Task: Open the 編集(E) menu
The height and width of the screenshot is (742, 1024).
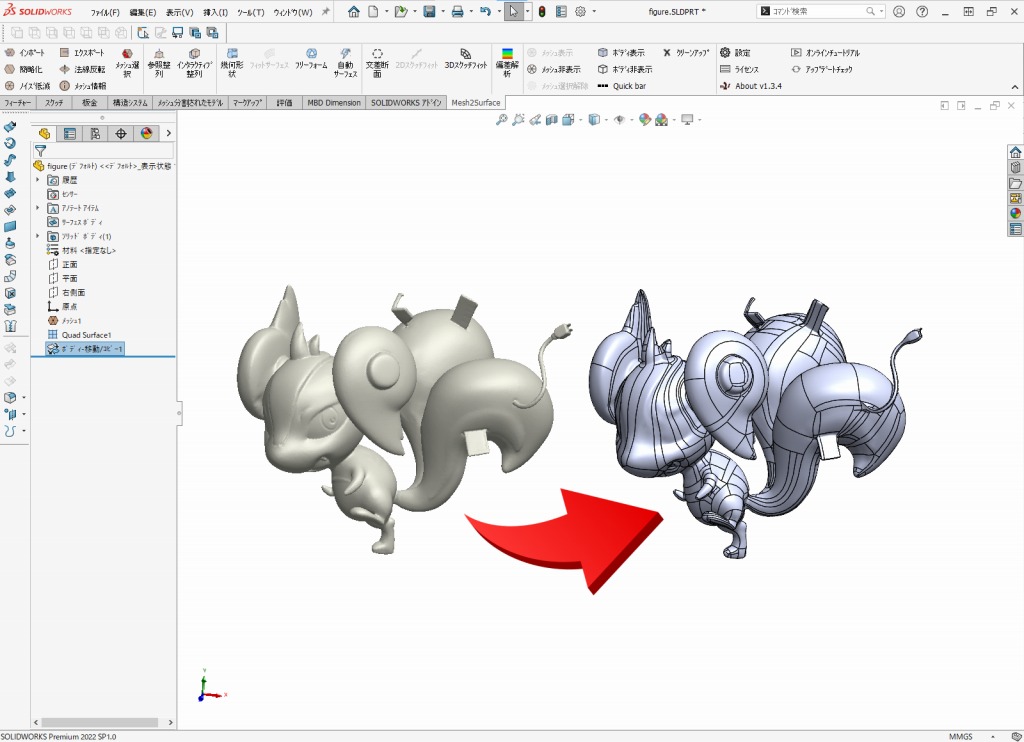Action: (142, 12)
